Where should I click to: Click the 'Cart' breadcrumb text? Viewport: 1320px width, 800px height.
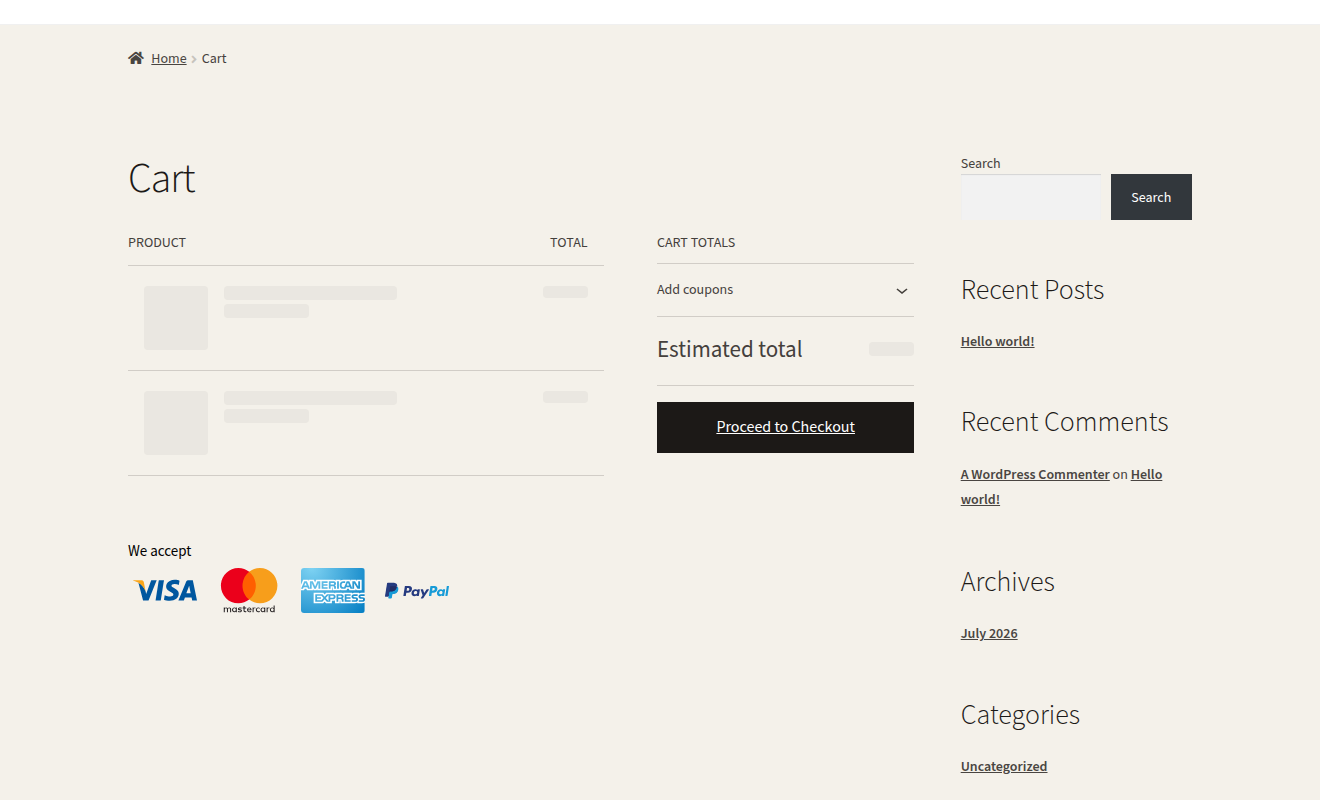pos(214,58)
